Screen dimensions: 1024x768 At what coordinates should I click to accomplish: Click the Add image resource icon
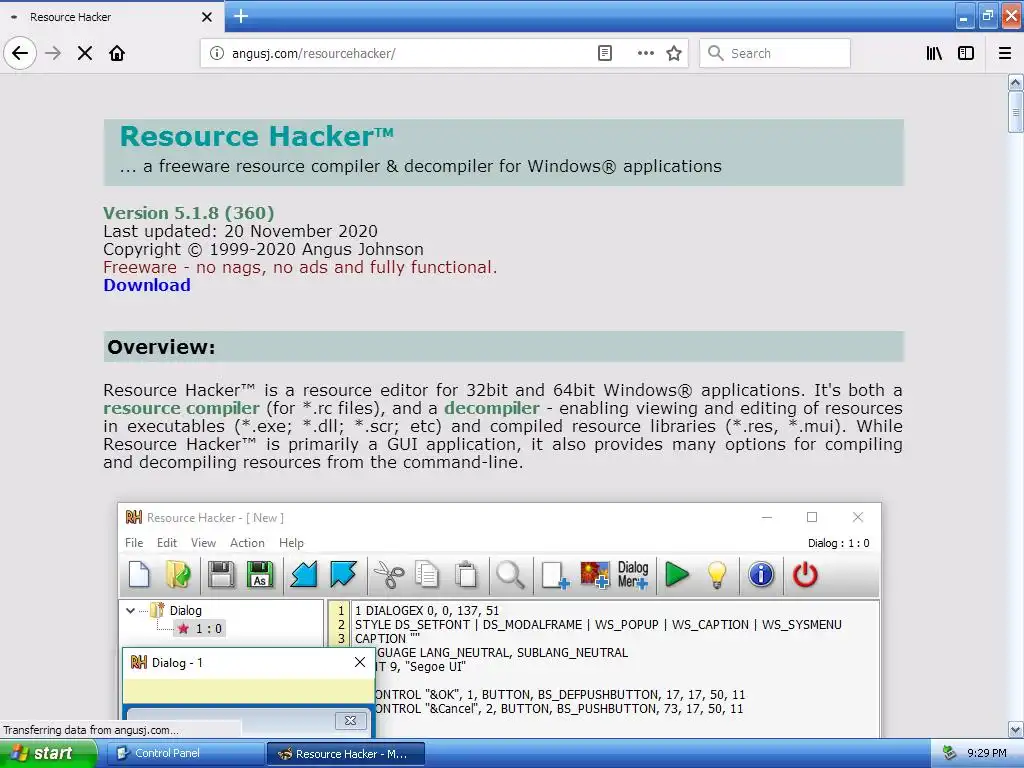(x=594, y=575)
